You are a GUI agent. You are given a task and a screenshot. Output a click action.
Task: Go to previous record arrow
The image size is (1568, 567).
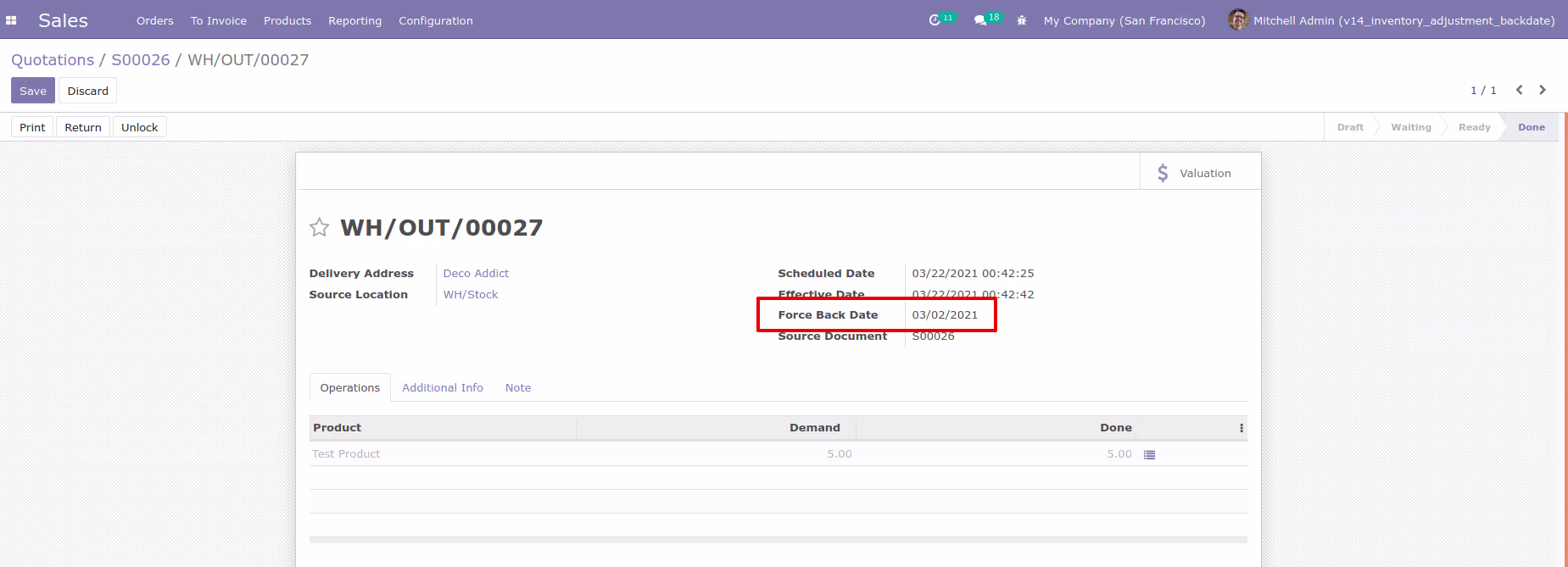(x=1520, y=90)
